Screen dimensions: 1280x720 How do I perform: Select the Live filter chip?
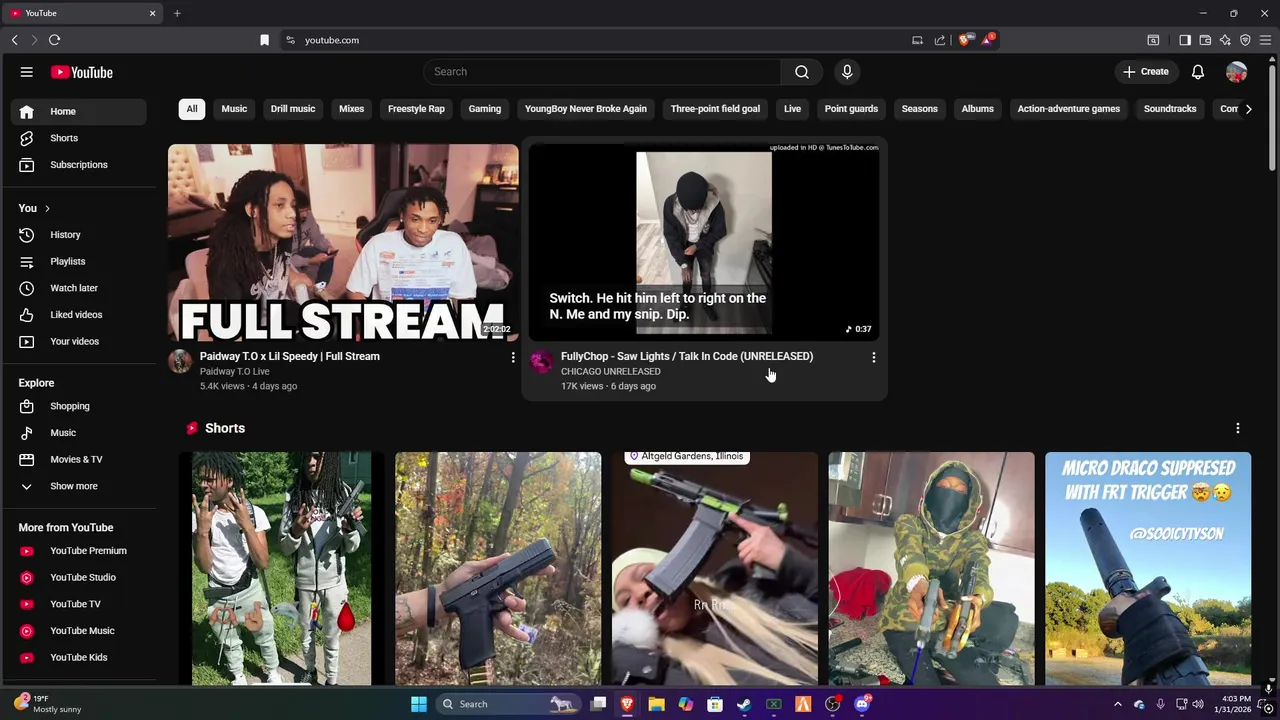coord(792,109)
